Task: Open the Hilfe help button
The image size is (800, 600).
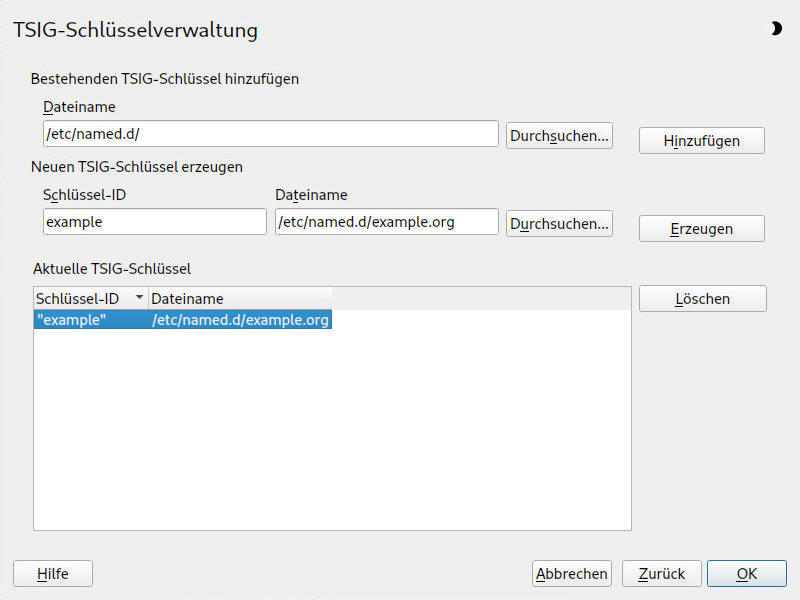Action: pos(53,573)
